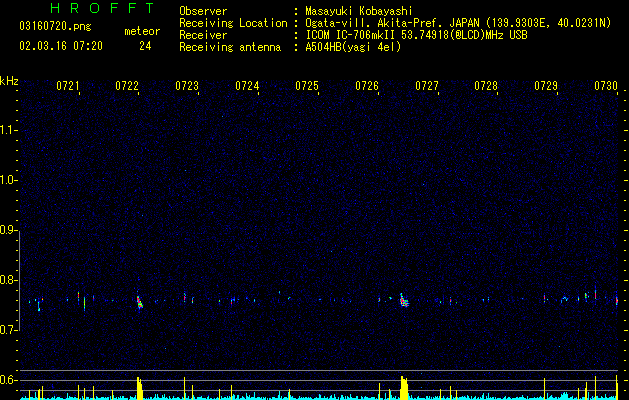Click the strong meteor echo before 0727
This screenshot has height=400, width=629.
pos(404,301)
